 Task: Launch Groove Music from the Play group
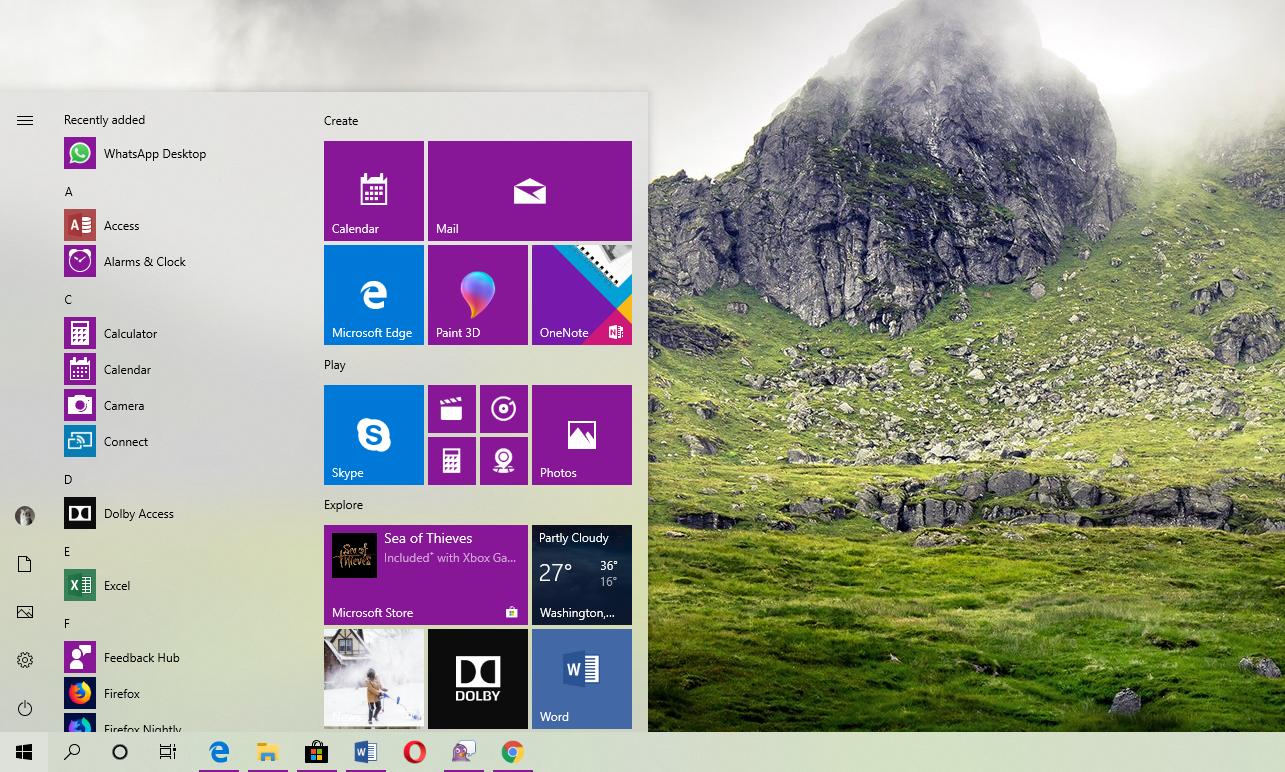pyautogui.click(x=504, y=409)
